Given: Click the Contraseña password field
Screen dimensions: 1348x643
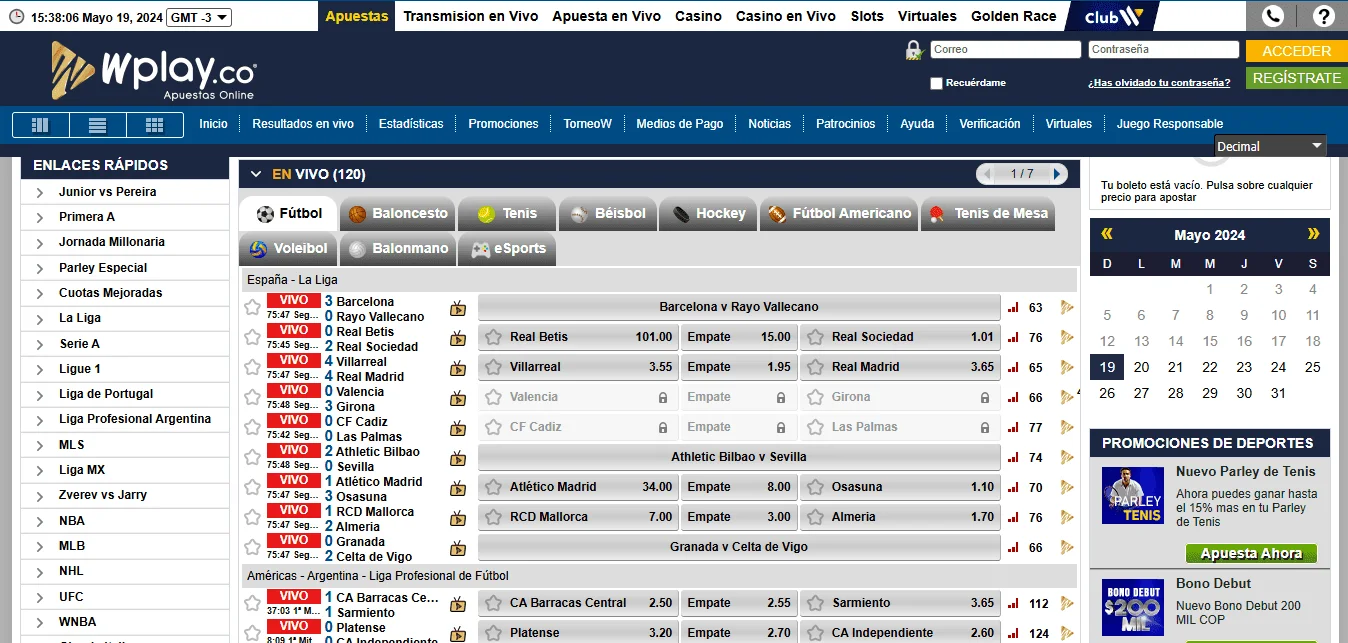Looking at the screenshot, I should [1164, 49].
